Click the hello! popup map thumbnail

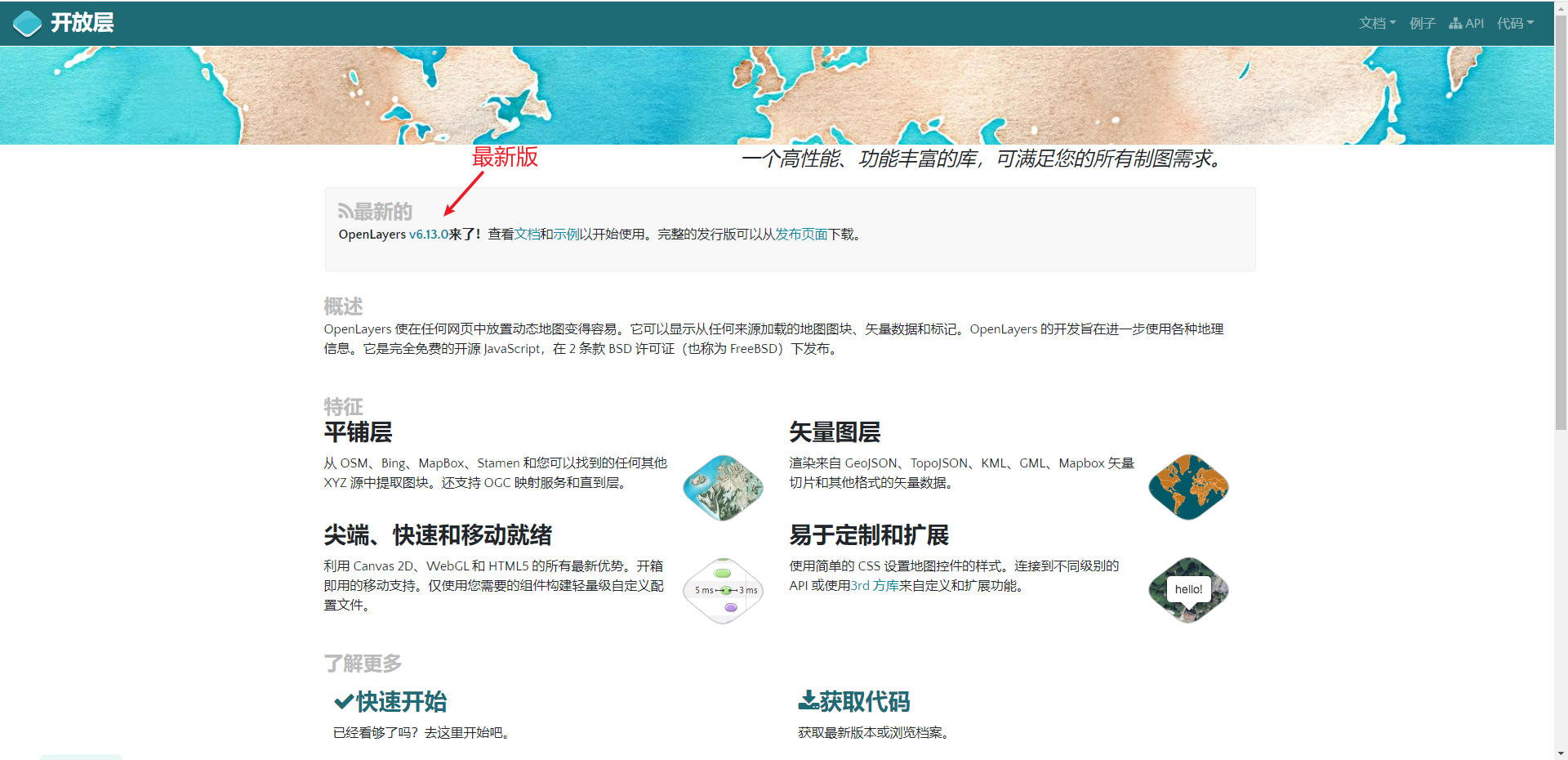pos(1188,591)
